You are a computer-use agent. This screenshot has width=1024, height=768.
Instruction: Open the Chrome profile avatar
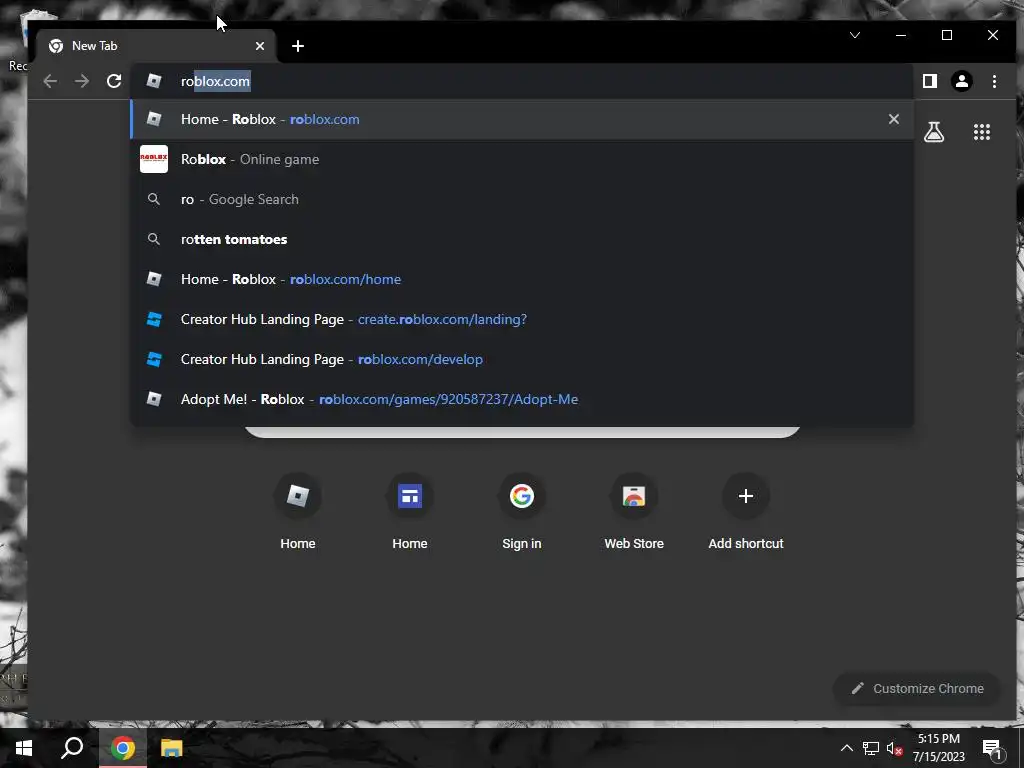pos(962,81)
